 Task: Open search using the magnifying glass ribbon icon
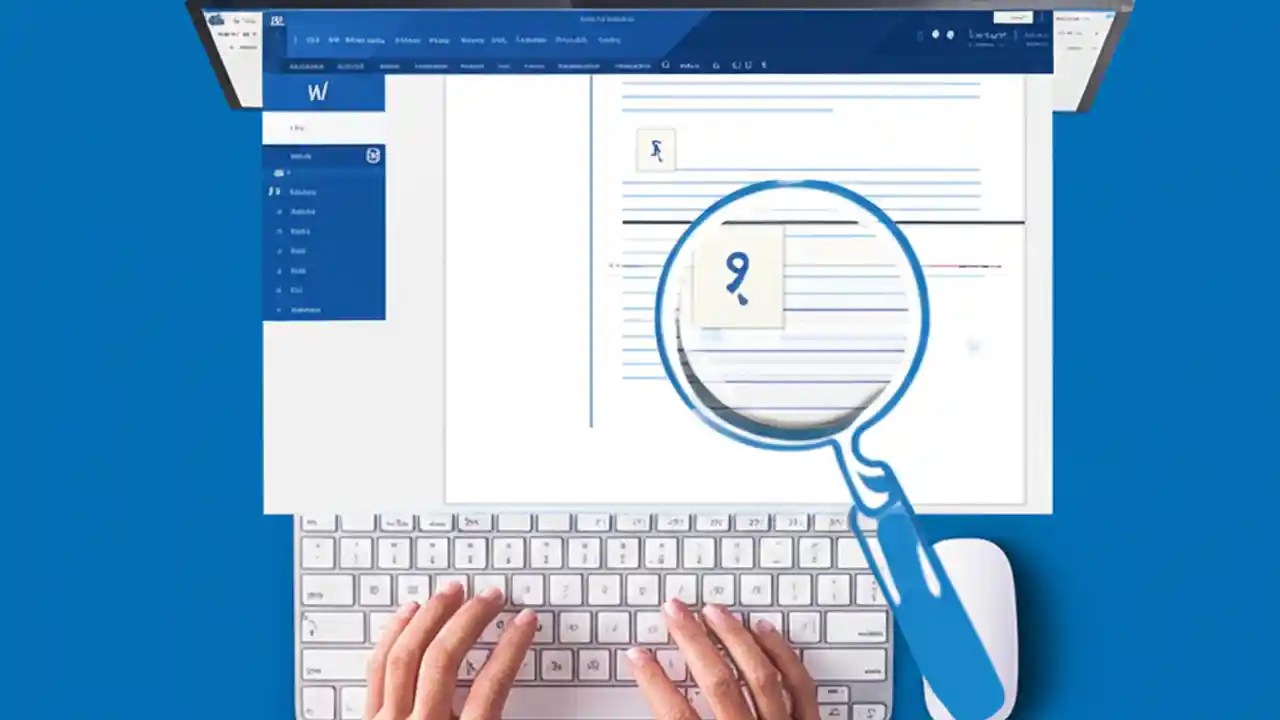666,65
